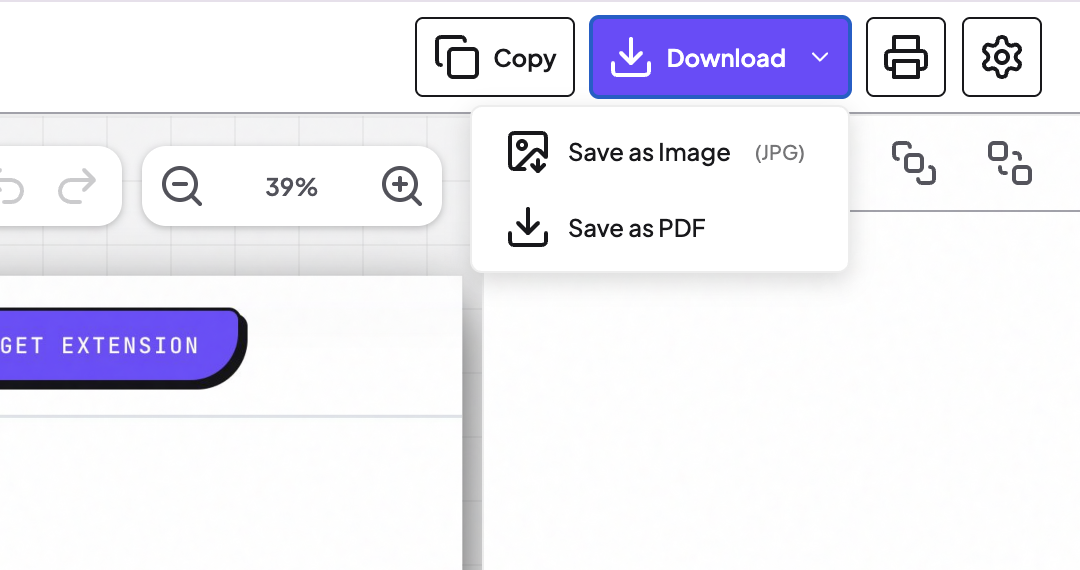Click the group objects icon with linked squares
This screenshot has width=1080, height=570.
913,163
